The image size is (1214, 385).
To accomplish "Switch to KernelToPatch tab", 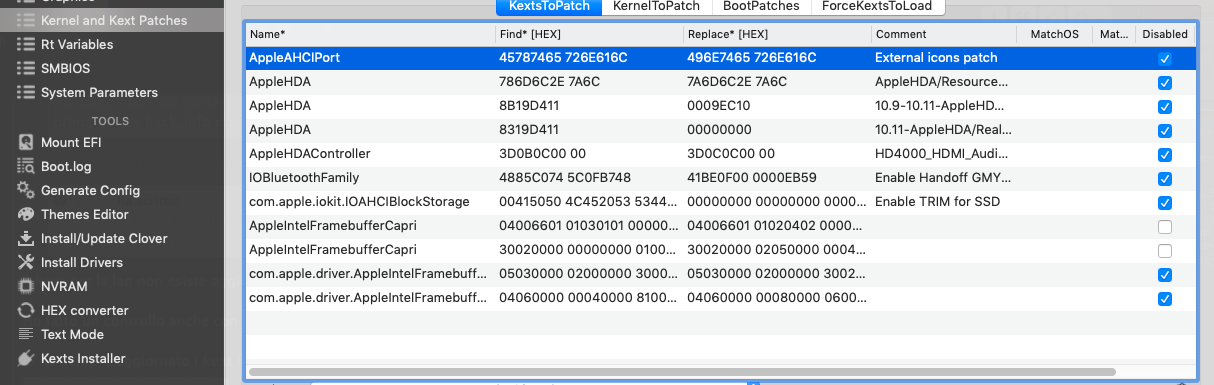I will [657, 6].
